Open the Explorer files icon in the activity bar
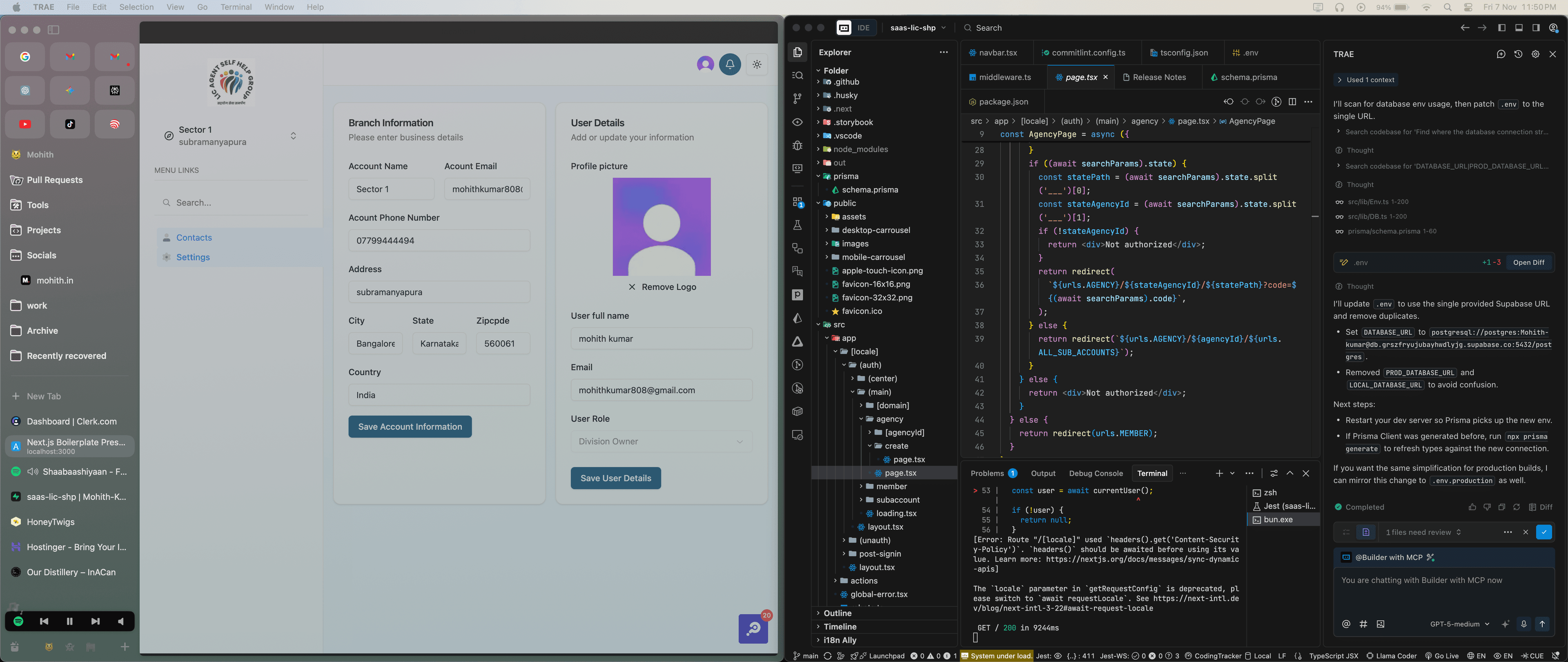 (797, 52)
